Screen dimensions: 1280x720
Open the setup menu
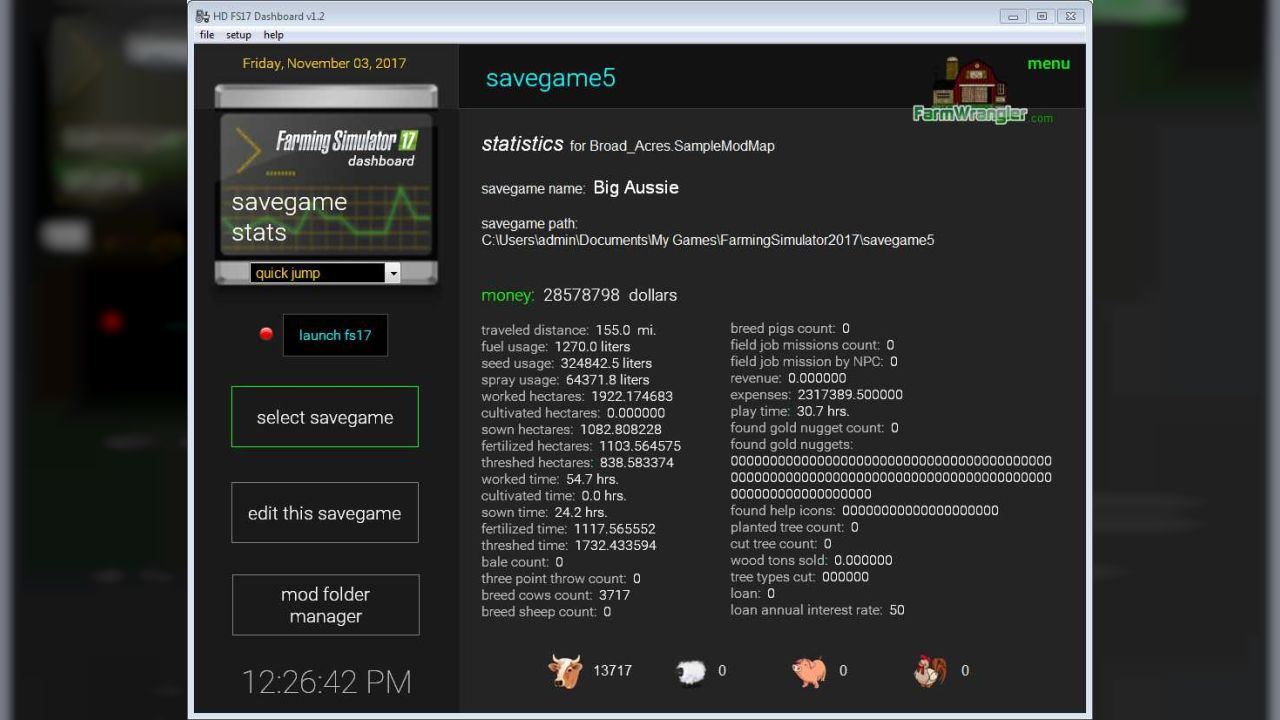point(238,35)
